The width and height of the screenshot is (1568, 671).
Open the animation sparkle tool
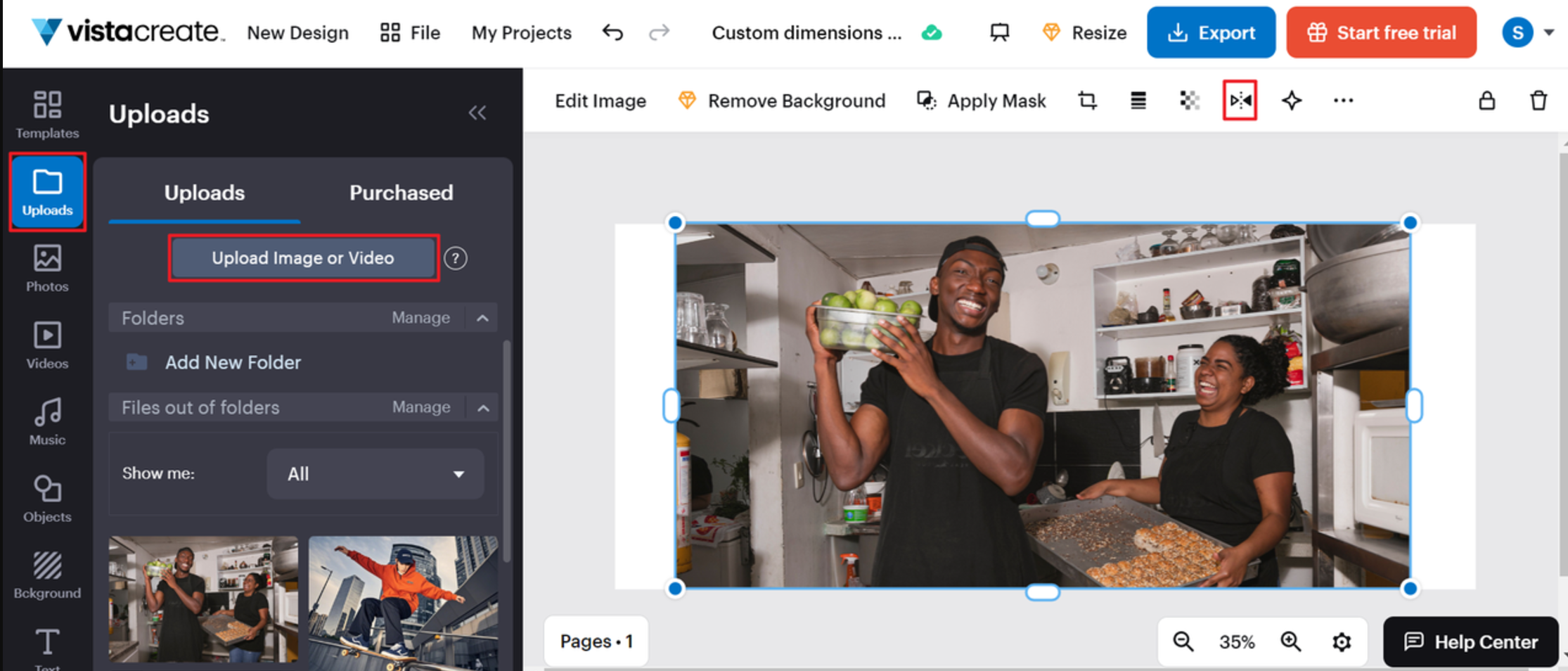pyautogui.click(x=1292, y=101)
